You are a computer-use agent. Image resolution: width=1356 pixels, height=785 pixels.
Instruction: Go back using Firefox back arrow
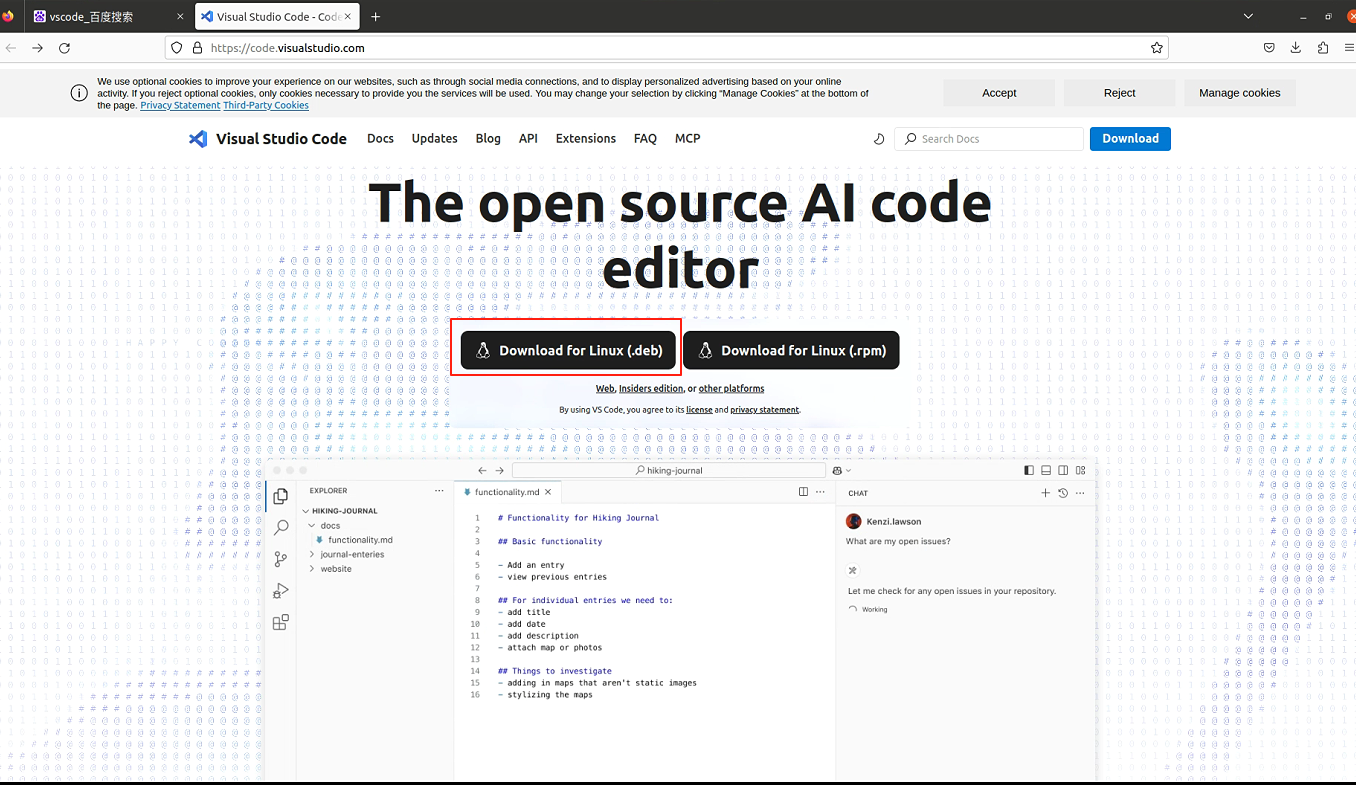click(11, 48)
